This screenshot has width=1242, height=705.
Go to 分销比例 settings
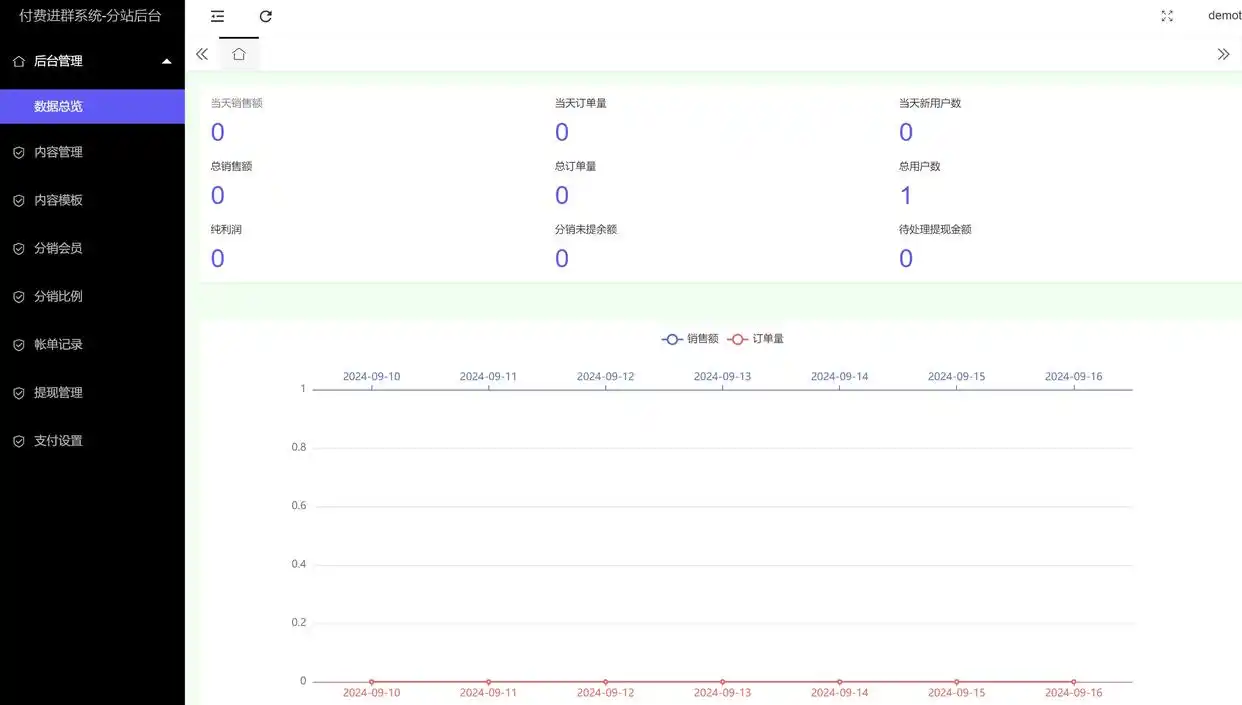pos(58,297)
